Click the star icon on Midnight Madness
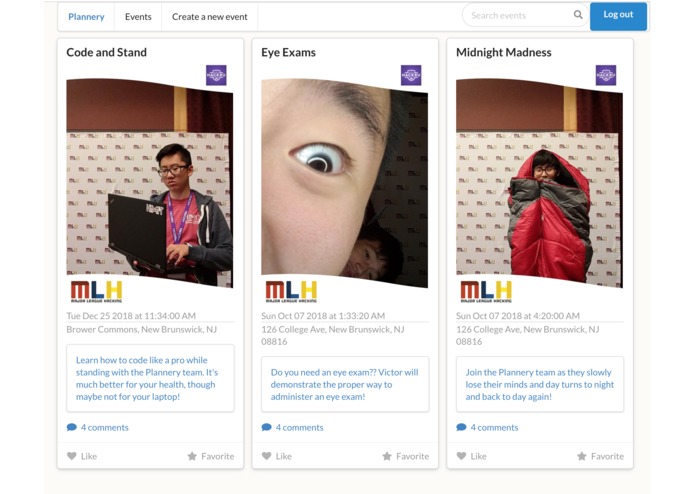695x494 pixels. point(582,456)
